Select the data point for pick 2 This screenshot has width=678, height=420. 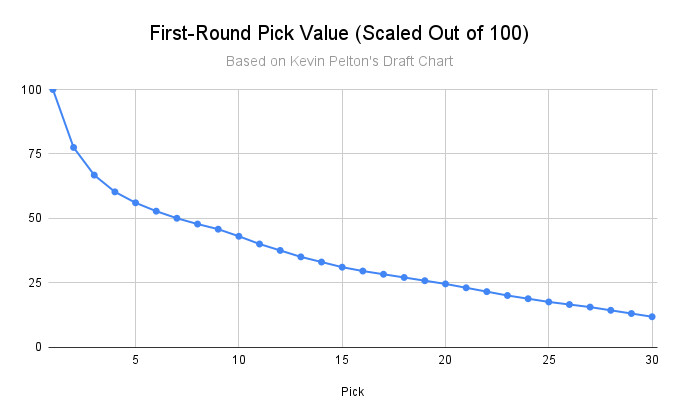tap(73, 147)
